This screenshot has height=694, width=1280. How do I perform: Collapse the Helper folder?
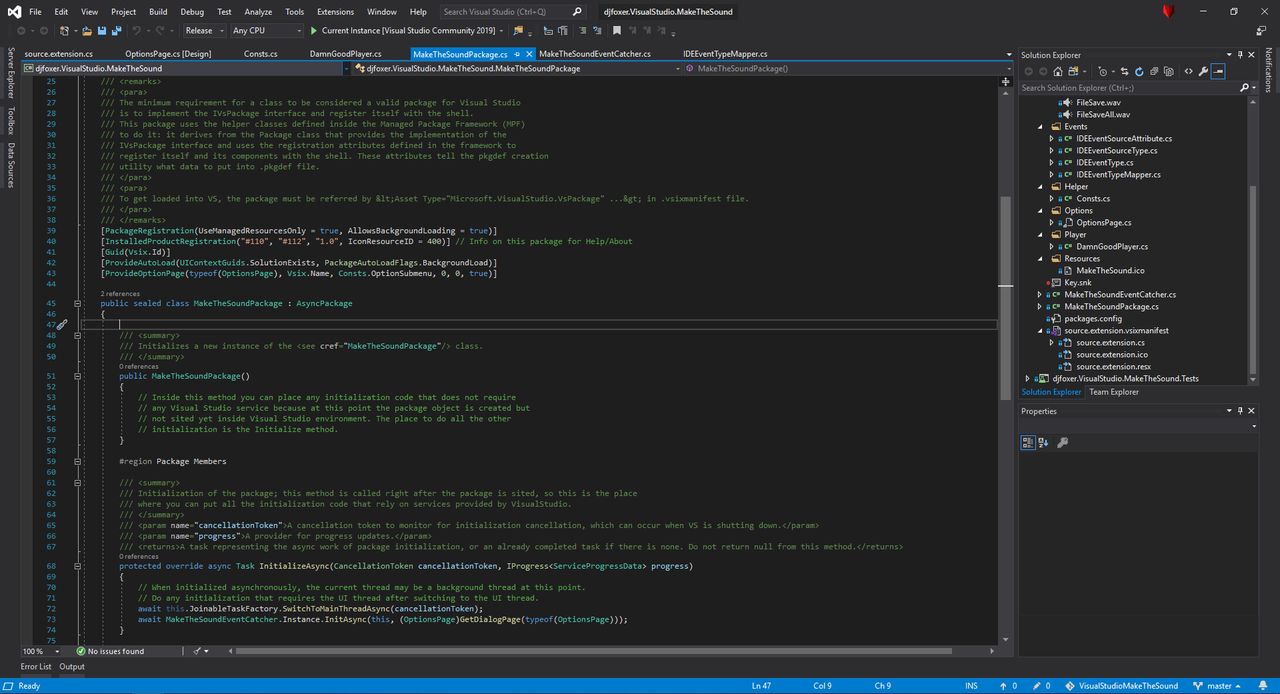coord(1041,187)
